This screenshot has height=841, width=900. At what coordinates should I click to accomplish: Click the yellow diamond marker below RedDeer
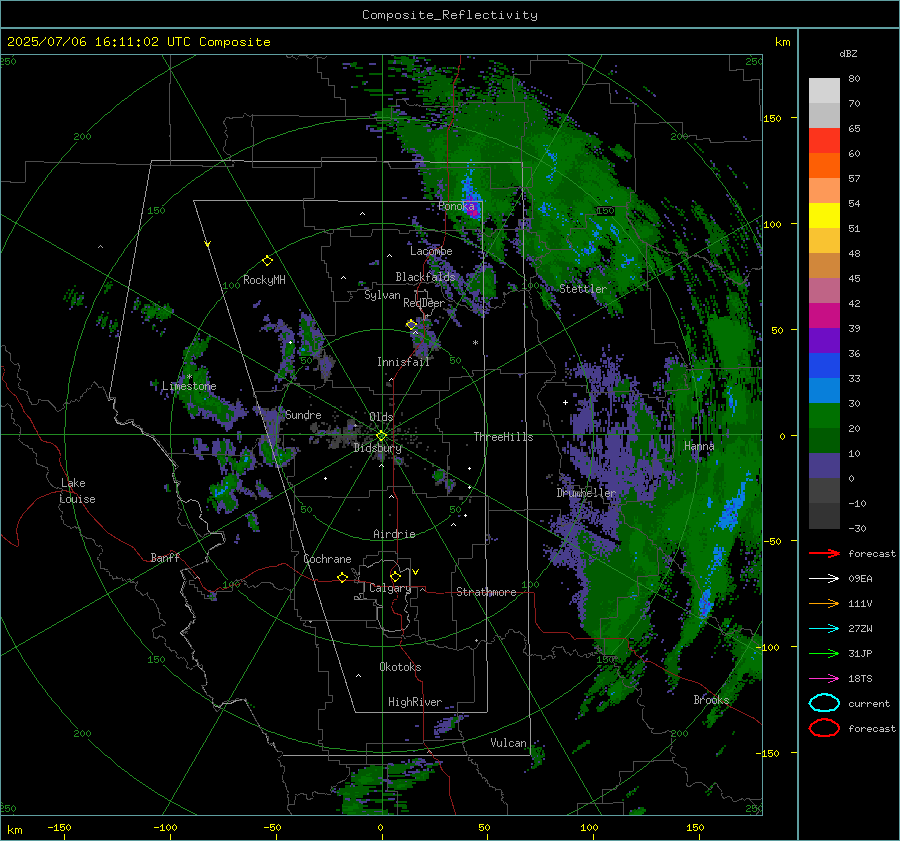411,325
